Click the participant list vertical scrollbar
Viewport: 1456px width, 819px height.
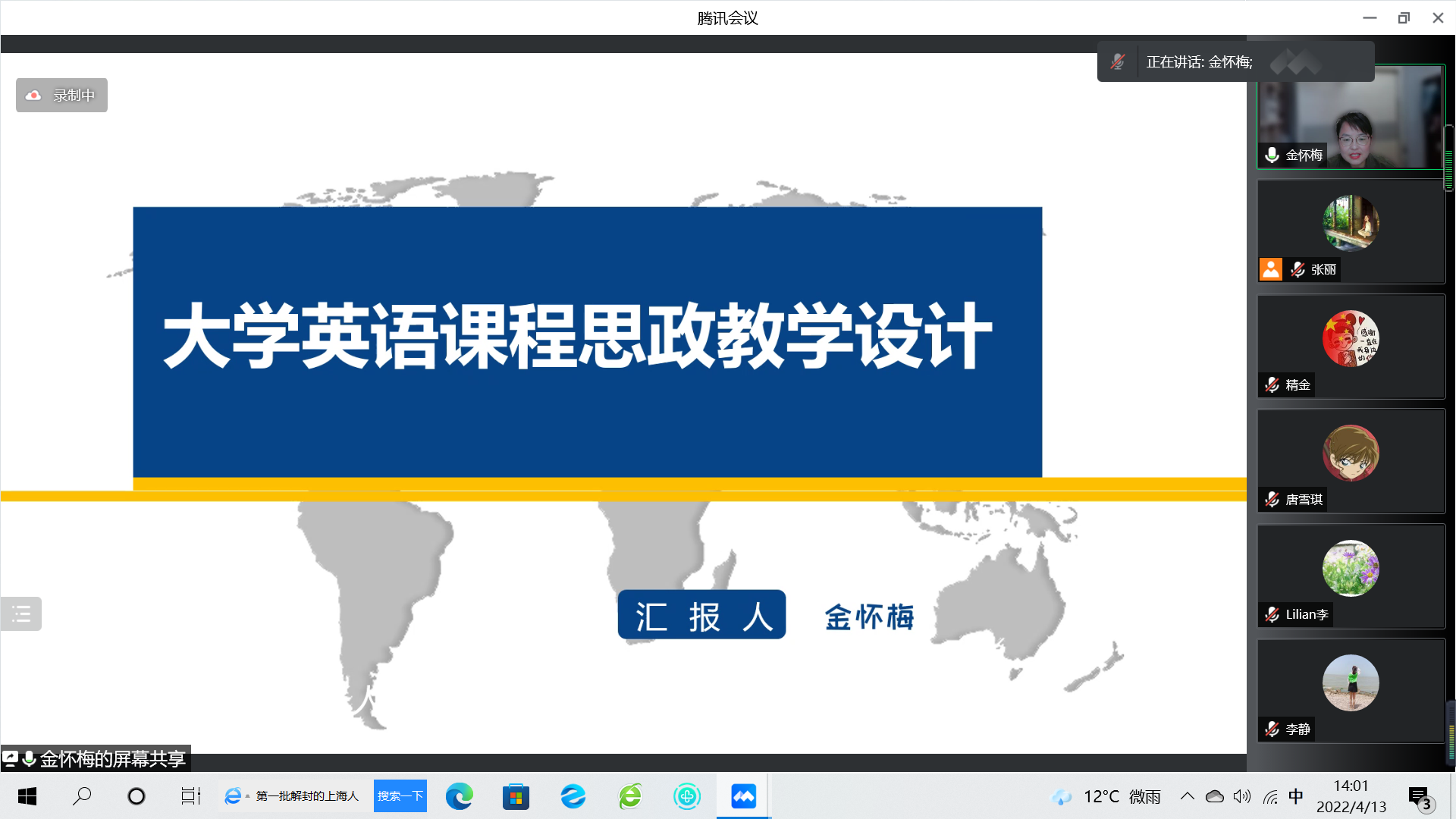pyautogui.click(x=1449, y=158)
